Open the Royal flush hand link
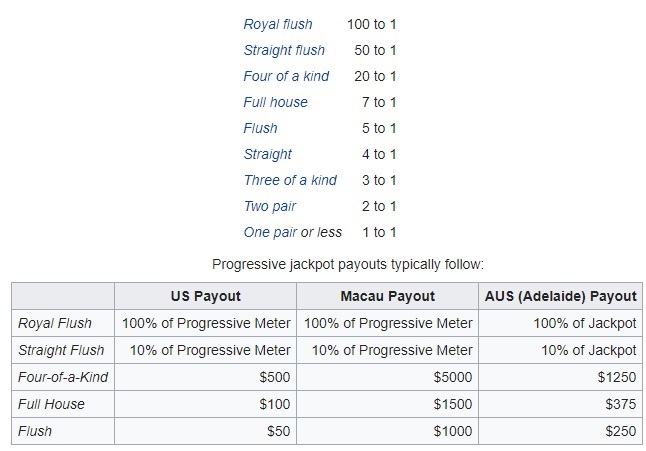The width and height of the screenshot is (646, 451). tap(278, 24)
